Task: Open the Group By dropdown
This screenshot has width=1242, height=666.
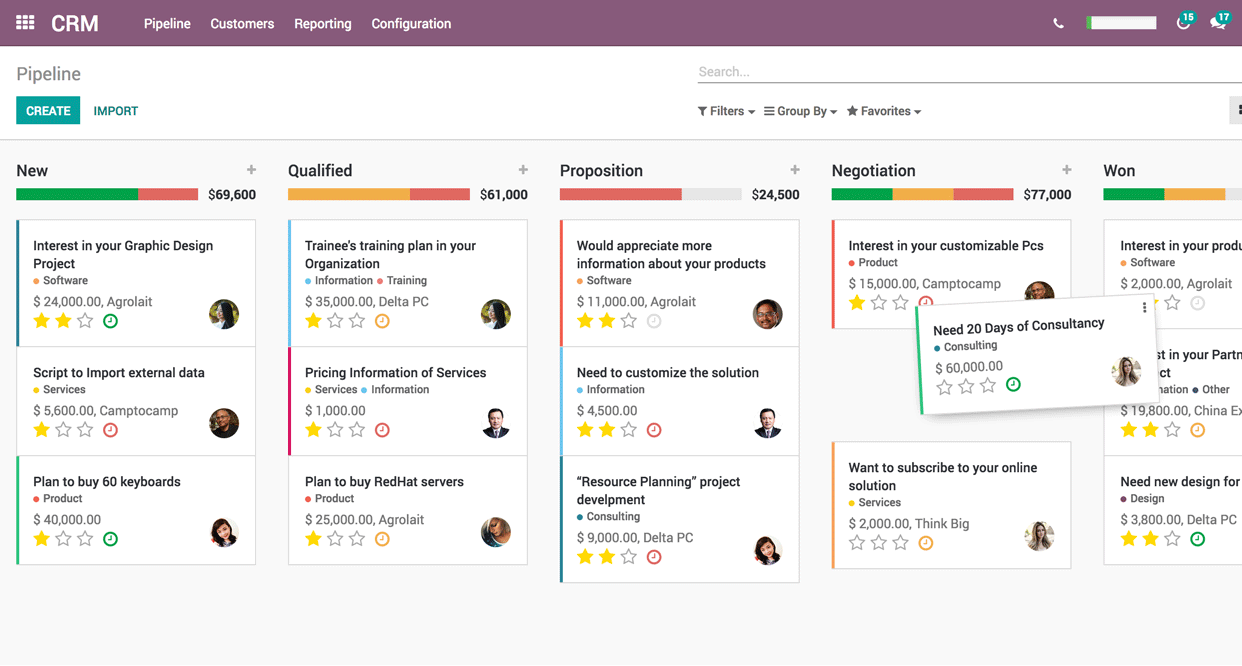Action: (800, 111)
